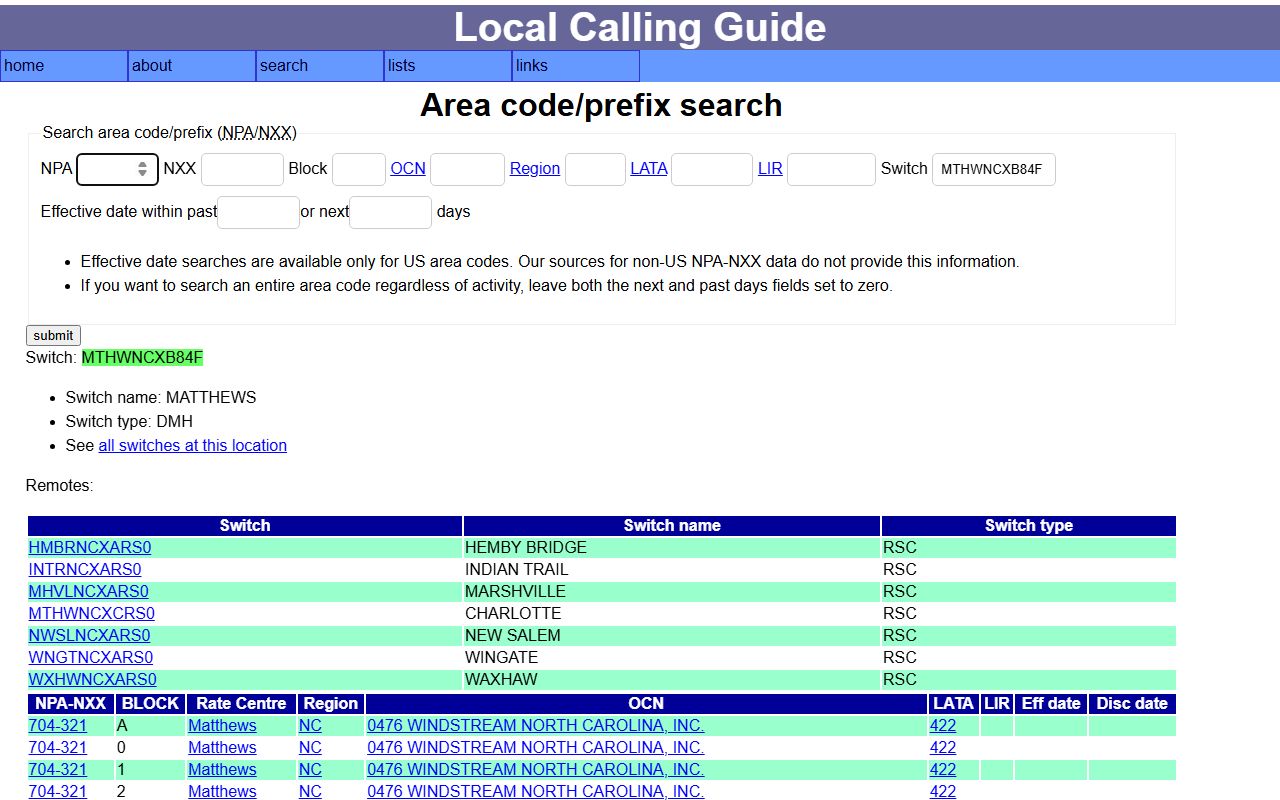
Task: Focus the Region input field
Action: [x=595, y=169]
